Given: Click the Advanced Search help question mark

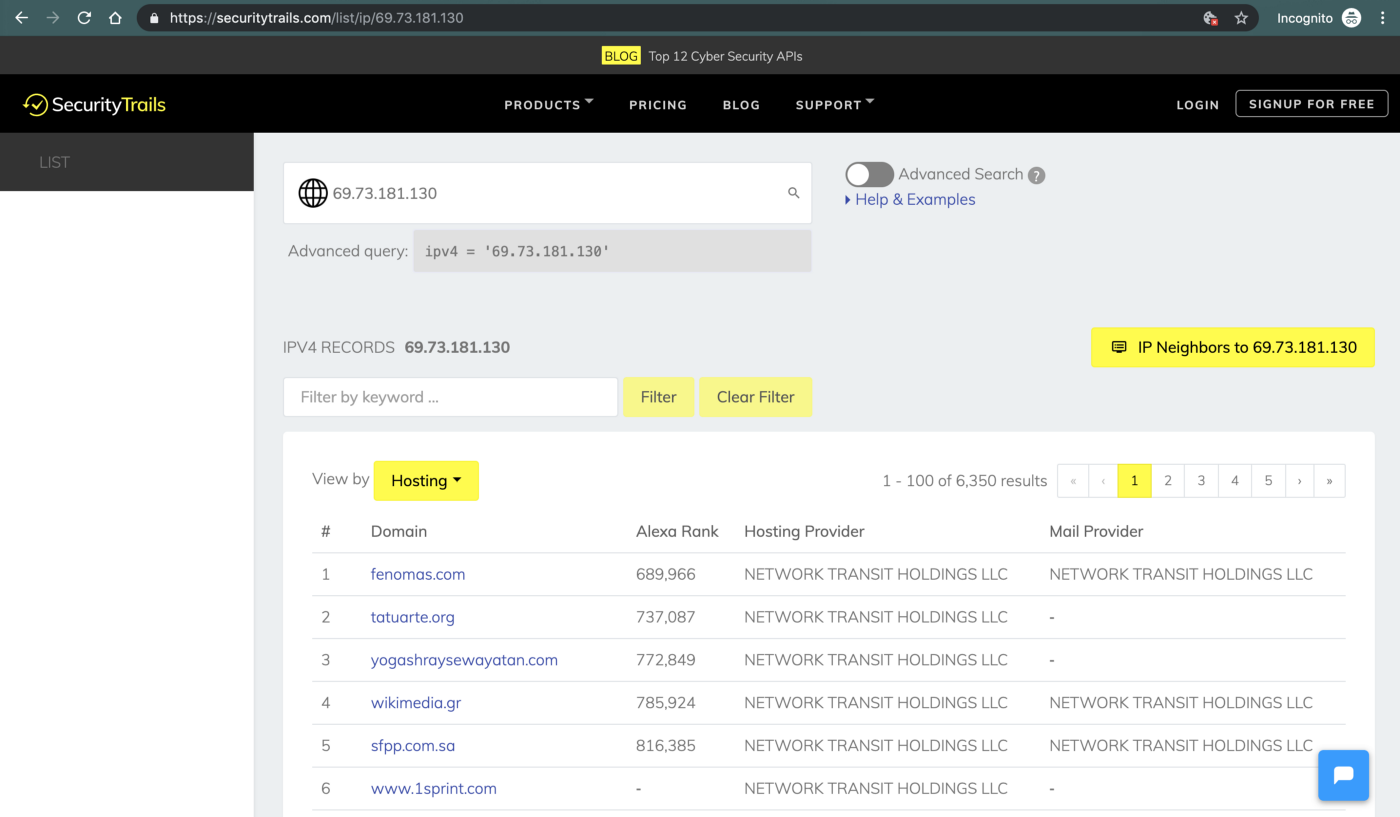Looking at the screenshot, I should tap(1037, 175).
